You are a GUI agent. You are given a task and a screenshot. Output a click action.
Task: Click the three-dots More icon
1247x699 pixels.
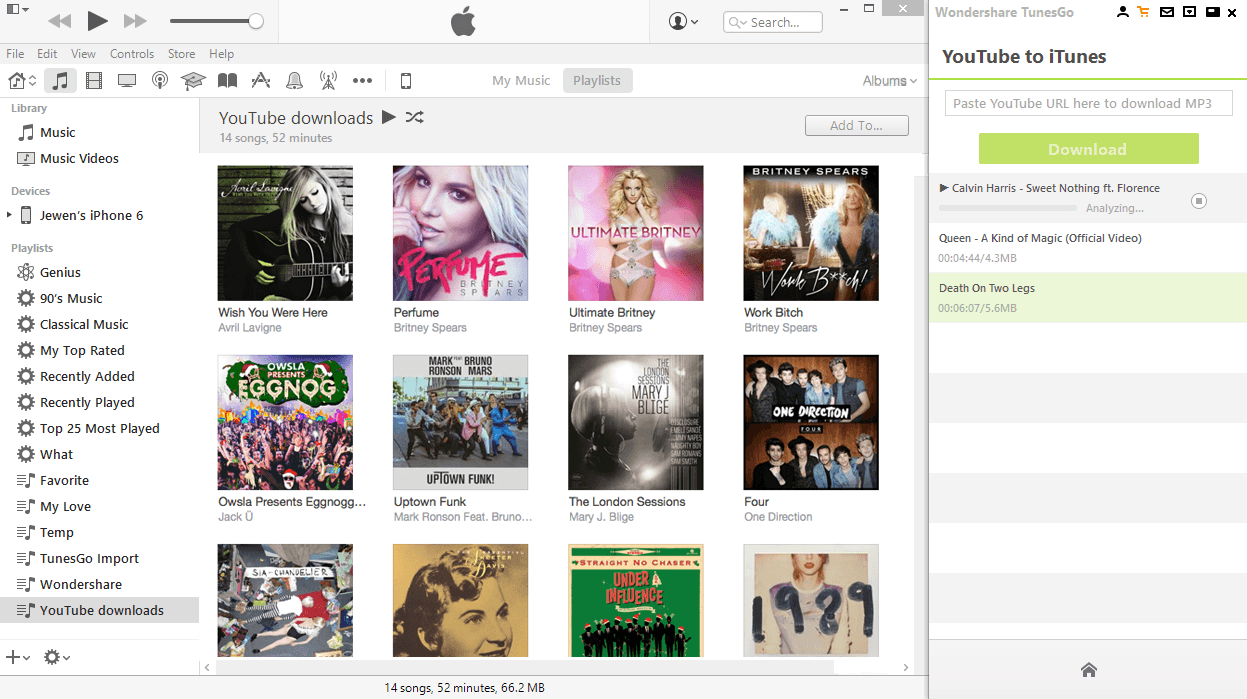click(362, 81)
